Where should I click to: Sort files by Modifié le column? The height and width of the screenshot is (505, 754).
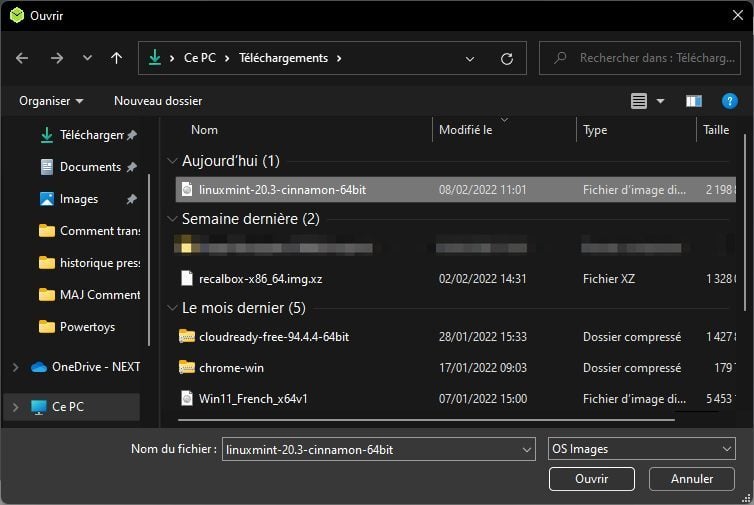465,130
